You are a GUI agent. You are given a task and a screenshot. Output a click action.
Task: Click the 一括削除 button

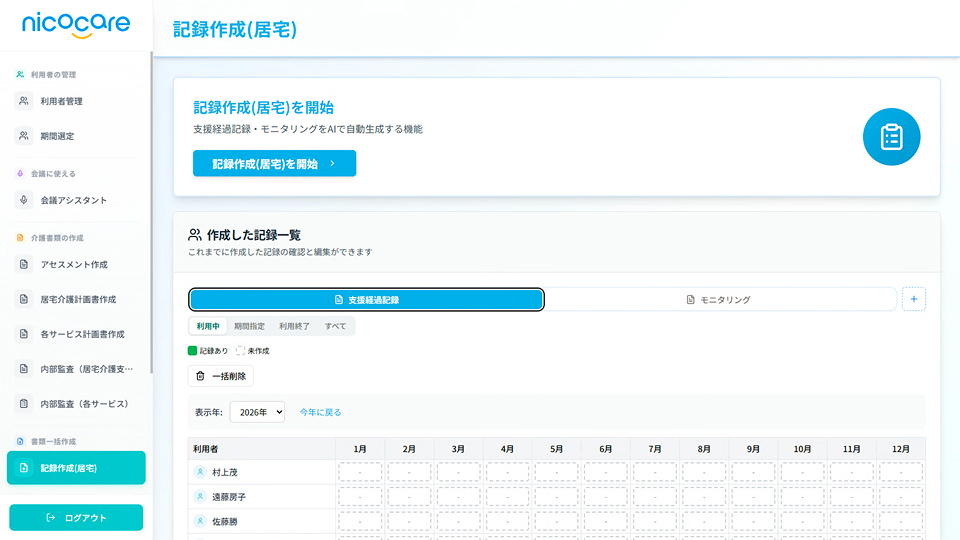pyautogui.click(x=220, y=376)
